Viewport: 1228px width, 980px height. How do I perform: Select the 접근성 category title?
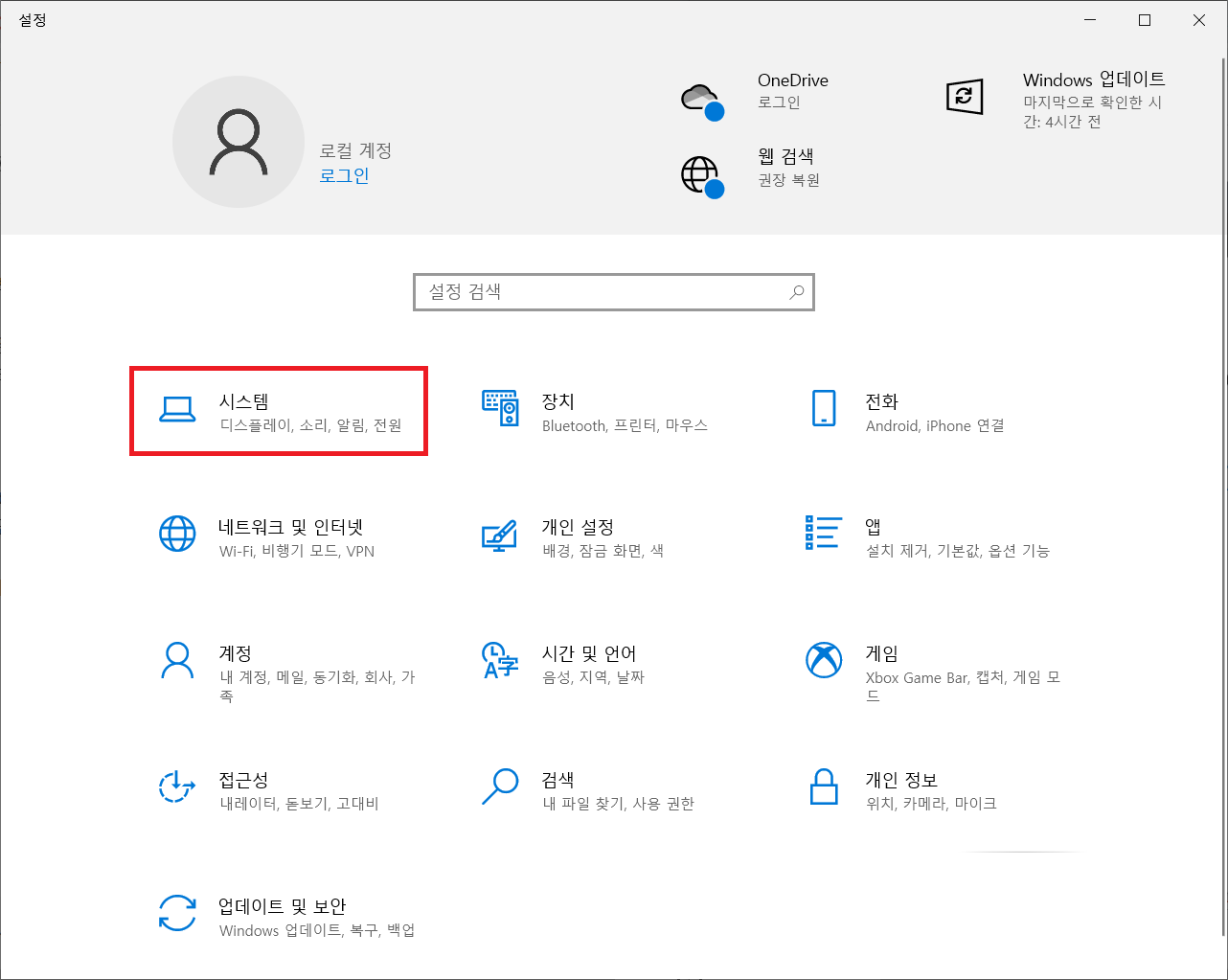coord(244,780)
